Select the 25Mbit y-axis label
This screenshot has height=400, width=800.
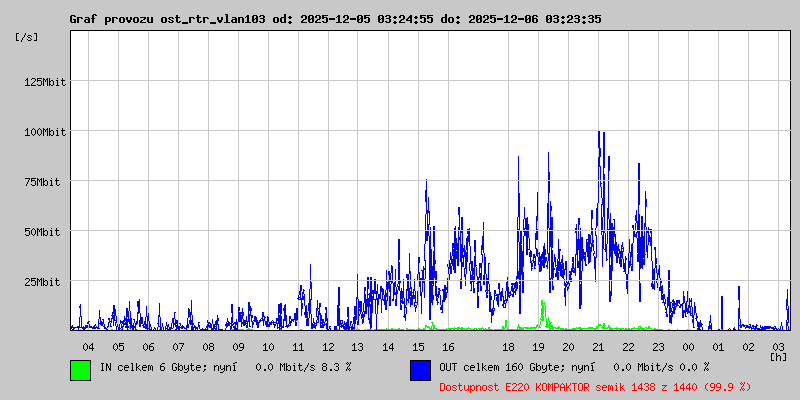pyautogui.click(x=44, y=282)
